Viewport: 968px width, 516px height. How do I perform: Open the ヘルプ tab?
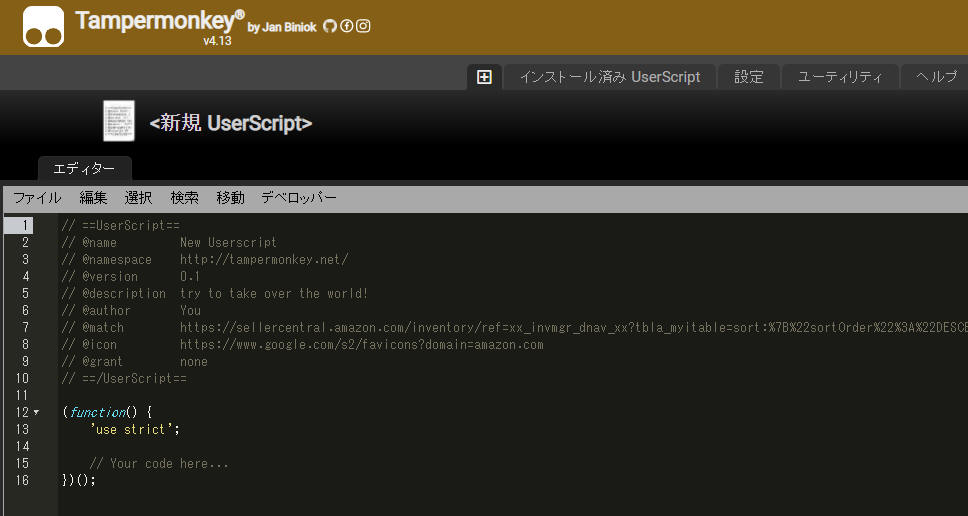[935, 77]
